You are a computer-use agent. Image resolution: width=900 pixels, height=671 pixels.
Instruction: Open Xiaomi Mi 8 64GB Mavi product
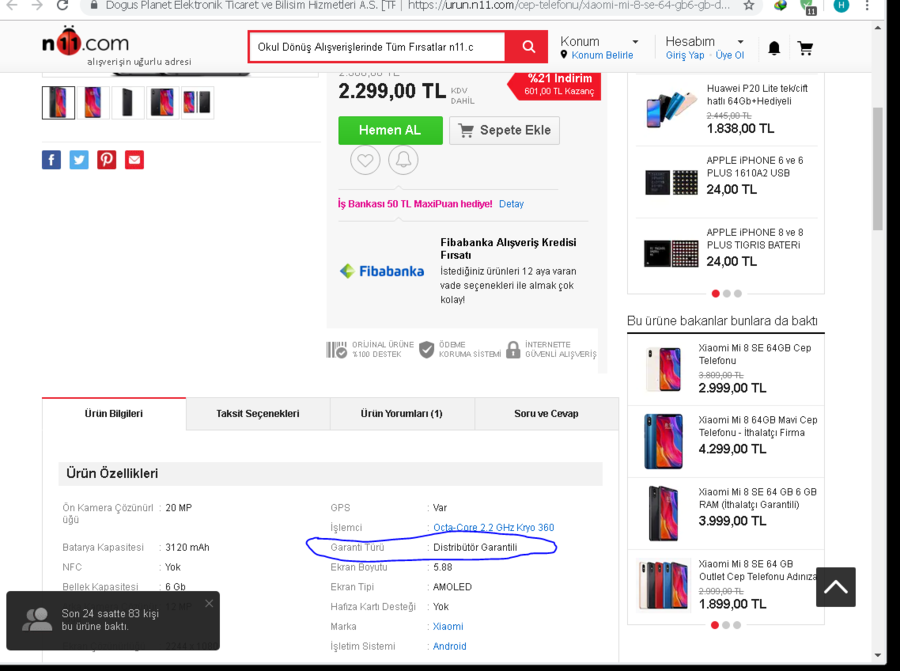click(x=758, y=426)
